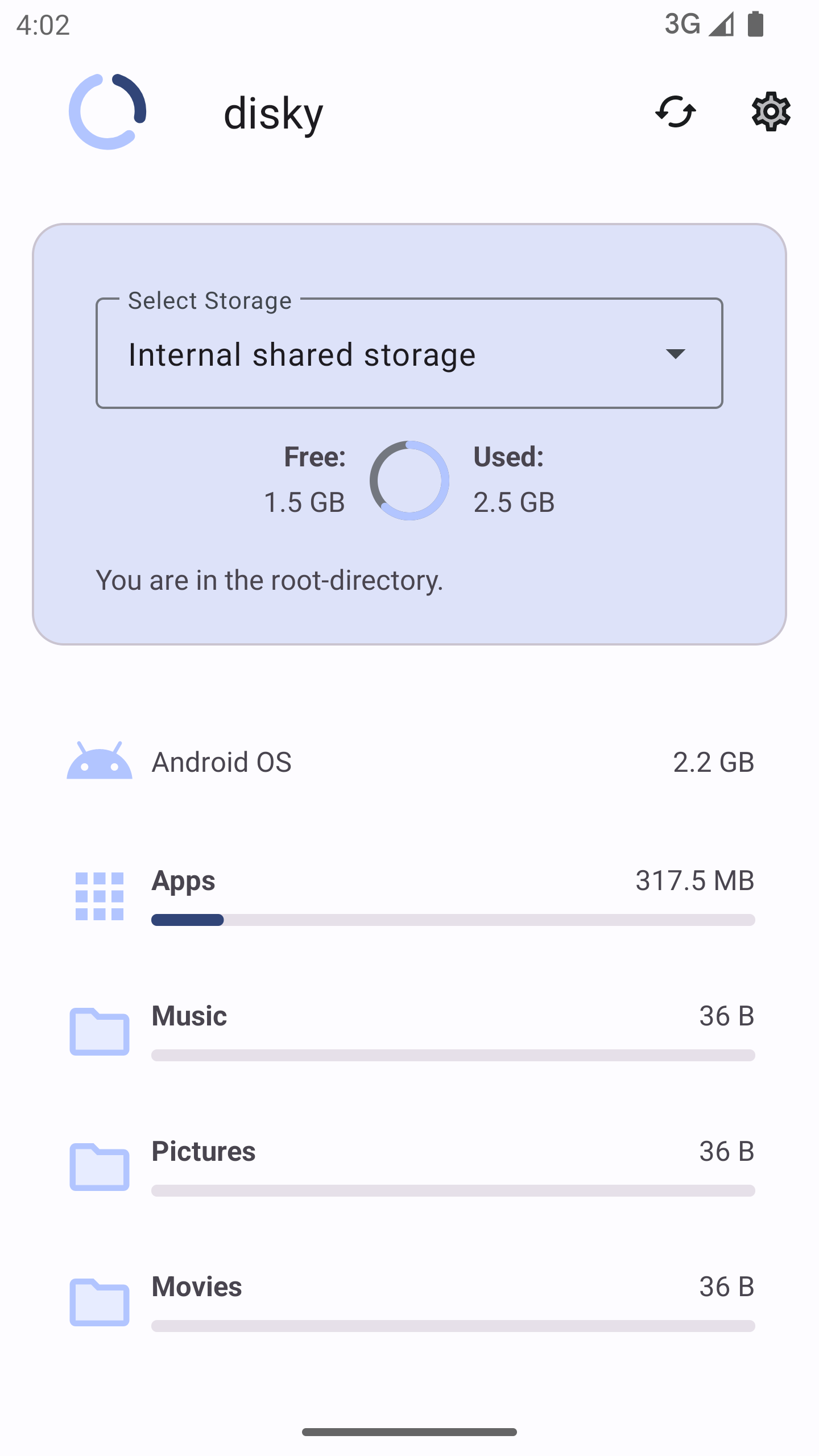
Task: Tap the Music folder icon
Action: click(100, 1031)
